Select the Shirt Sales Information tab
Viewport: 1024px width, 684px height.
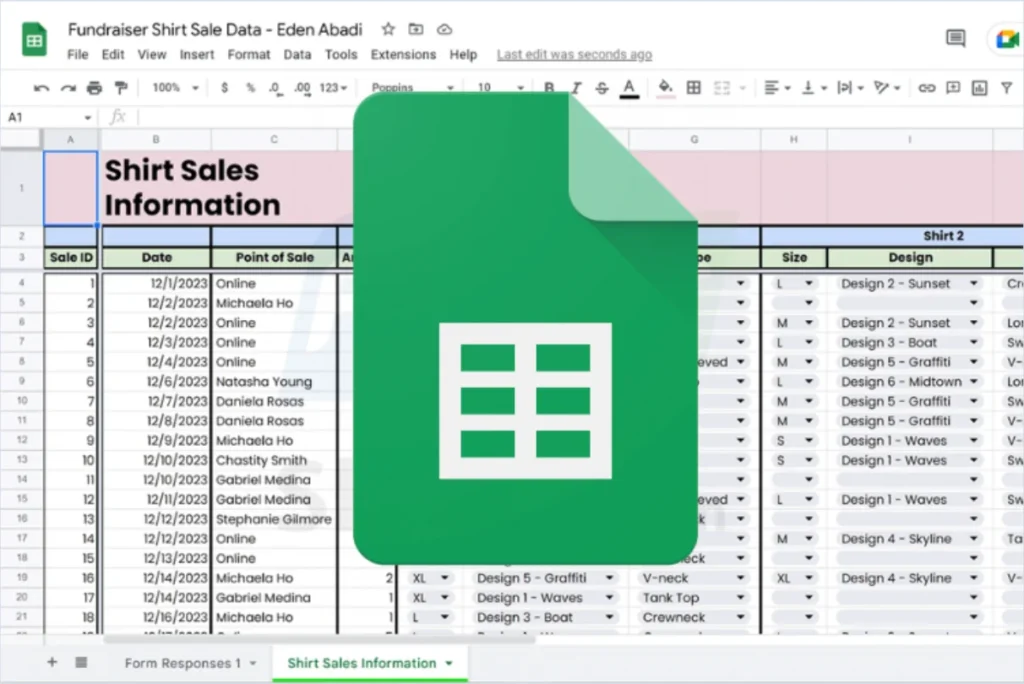(x=361, y=663)
